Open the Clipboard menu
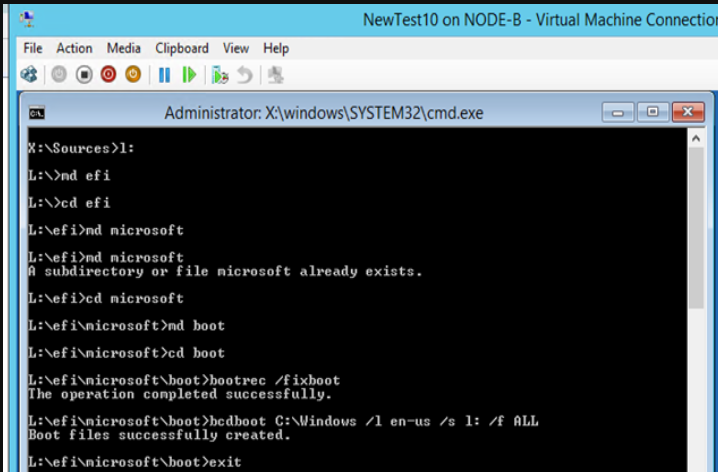 coord(182,48)
